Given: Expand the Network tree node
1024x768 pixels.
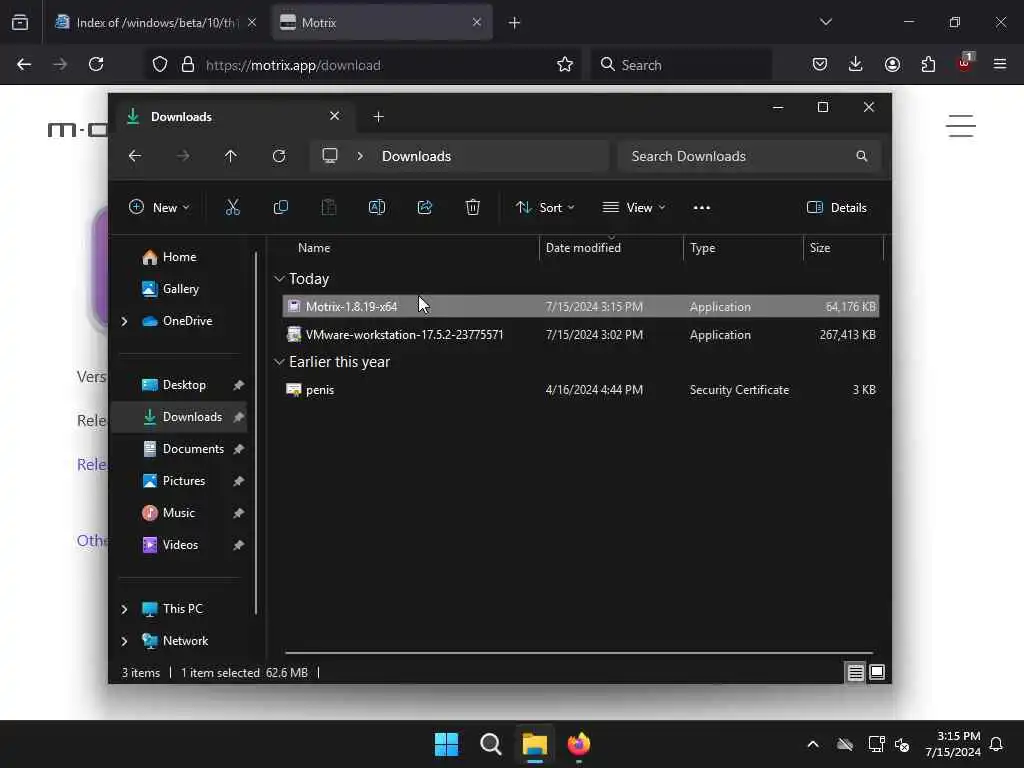Looking at the screenshot, I should tap(124, 641).
